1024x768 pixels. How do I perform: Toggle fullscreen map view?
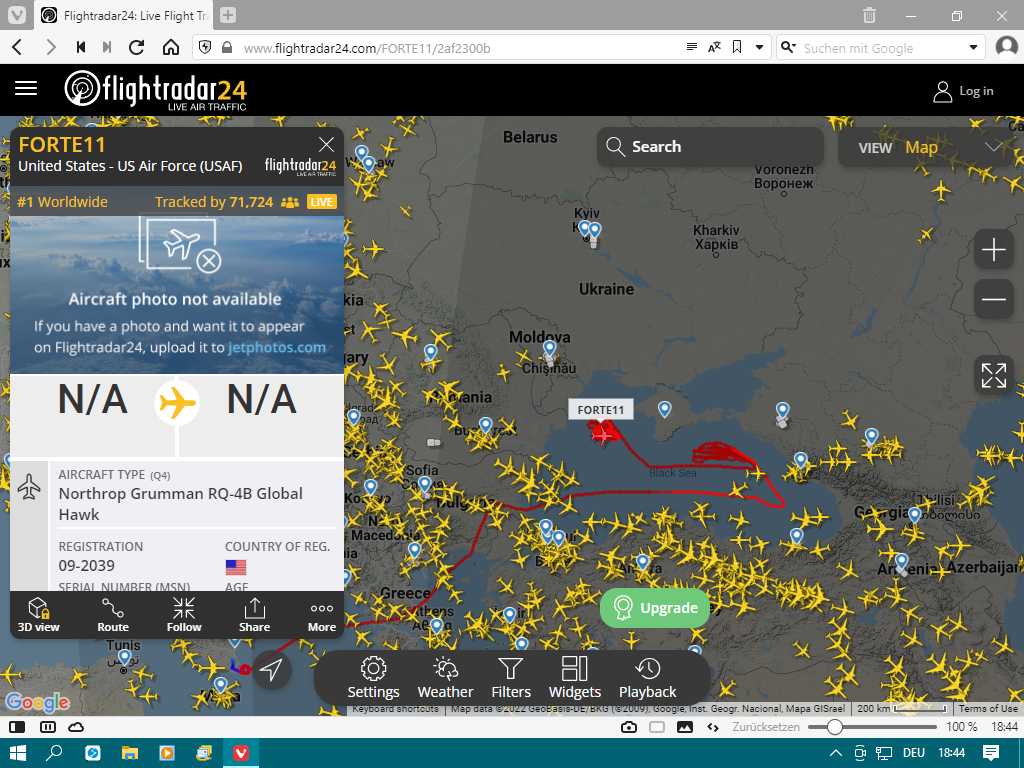(993, 376)
